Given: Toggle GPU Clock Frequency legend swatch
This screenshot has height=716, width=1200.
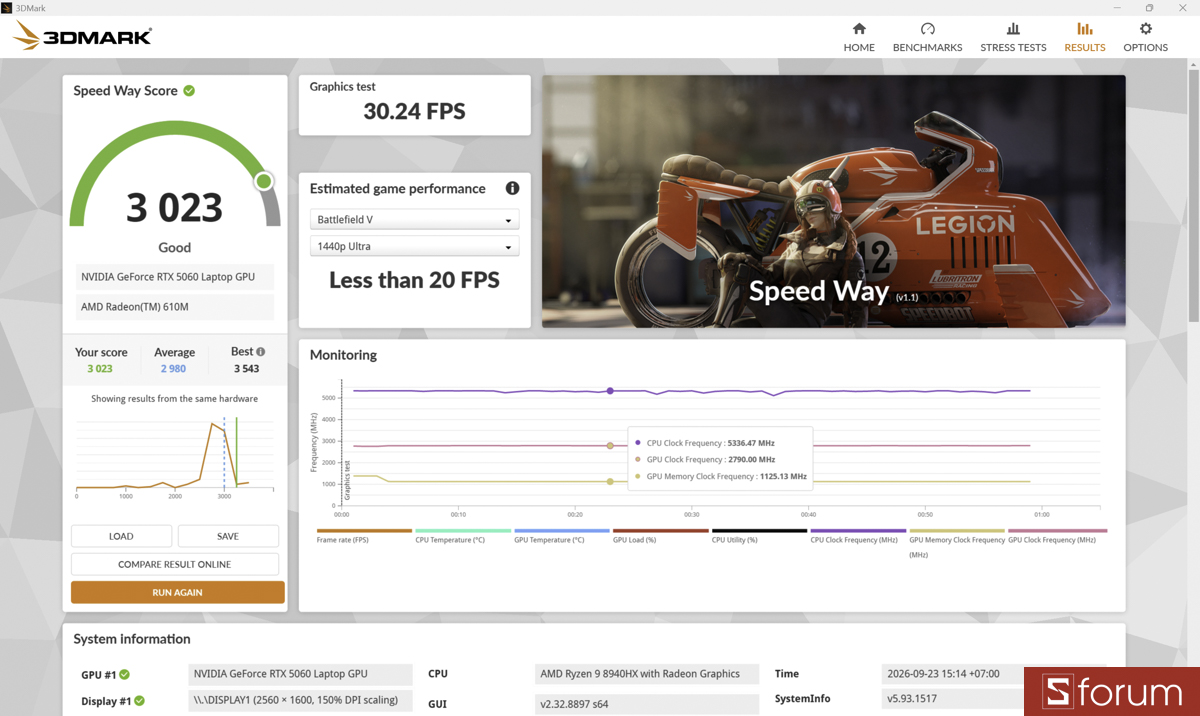Looking at the screenshot, I should point(1057,531).
